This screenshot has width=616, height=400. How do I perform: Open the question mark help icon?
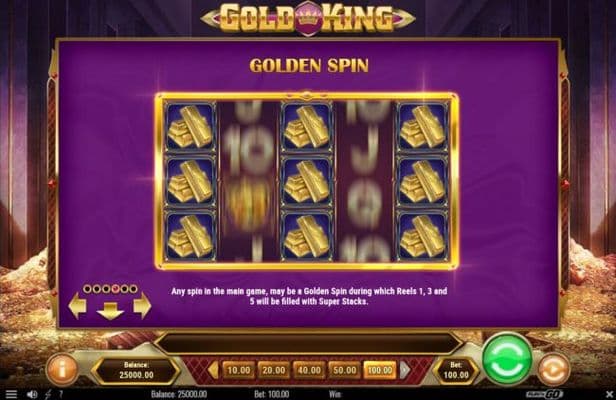point(61,394)
